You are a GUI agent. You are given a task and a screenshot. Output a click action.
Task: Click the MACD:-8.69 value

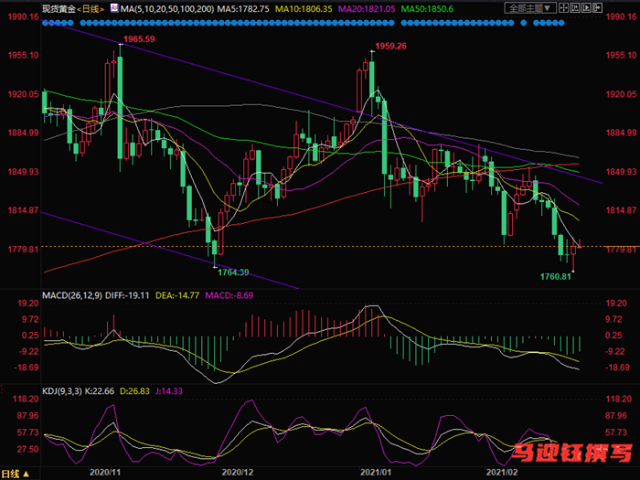(x=229, y=295)
